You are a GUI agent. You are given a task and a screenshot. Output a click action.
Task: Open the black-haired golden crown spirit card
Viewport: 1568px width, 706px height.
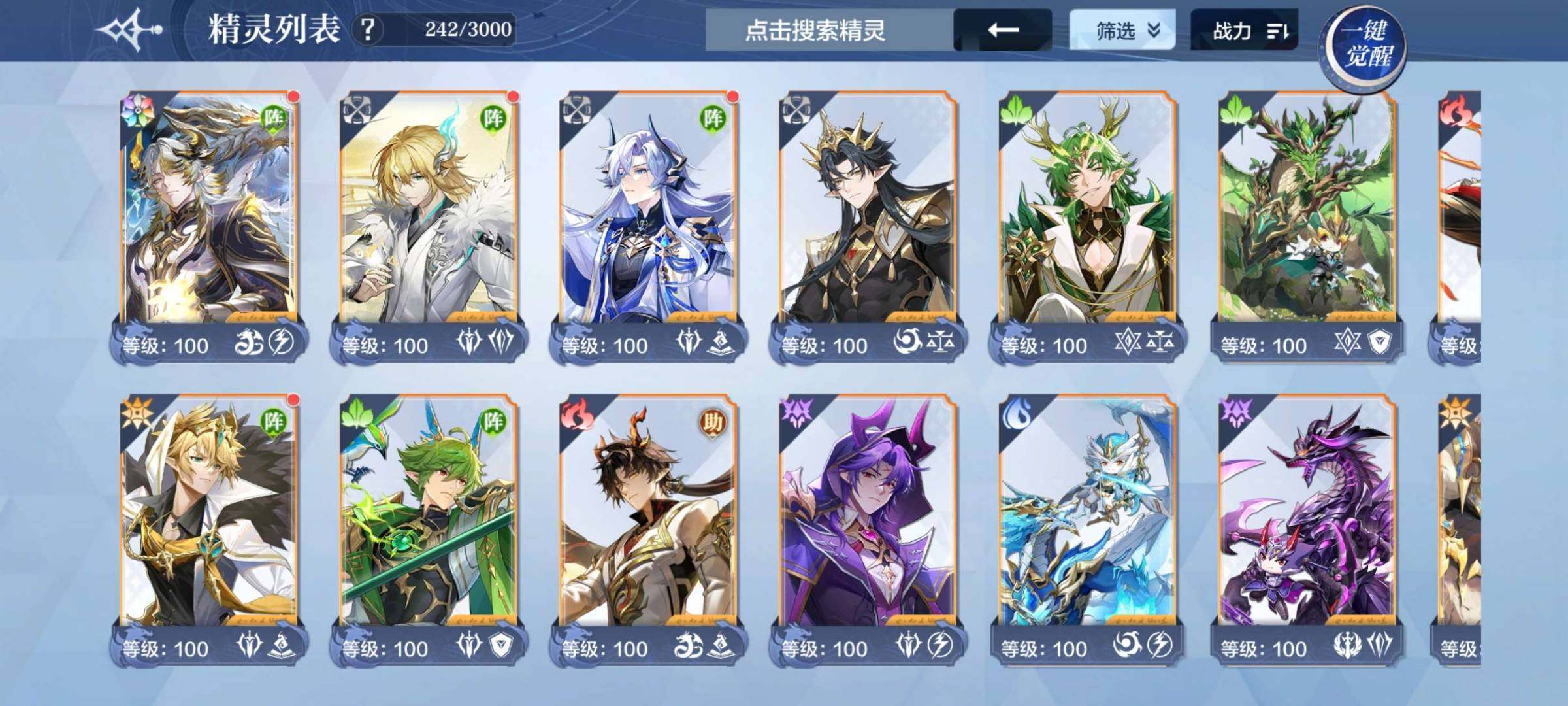pyautogui.click(x=867, y=226)
